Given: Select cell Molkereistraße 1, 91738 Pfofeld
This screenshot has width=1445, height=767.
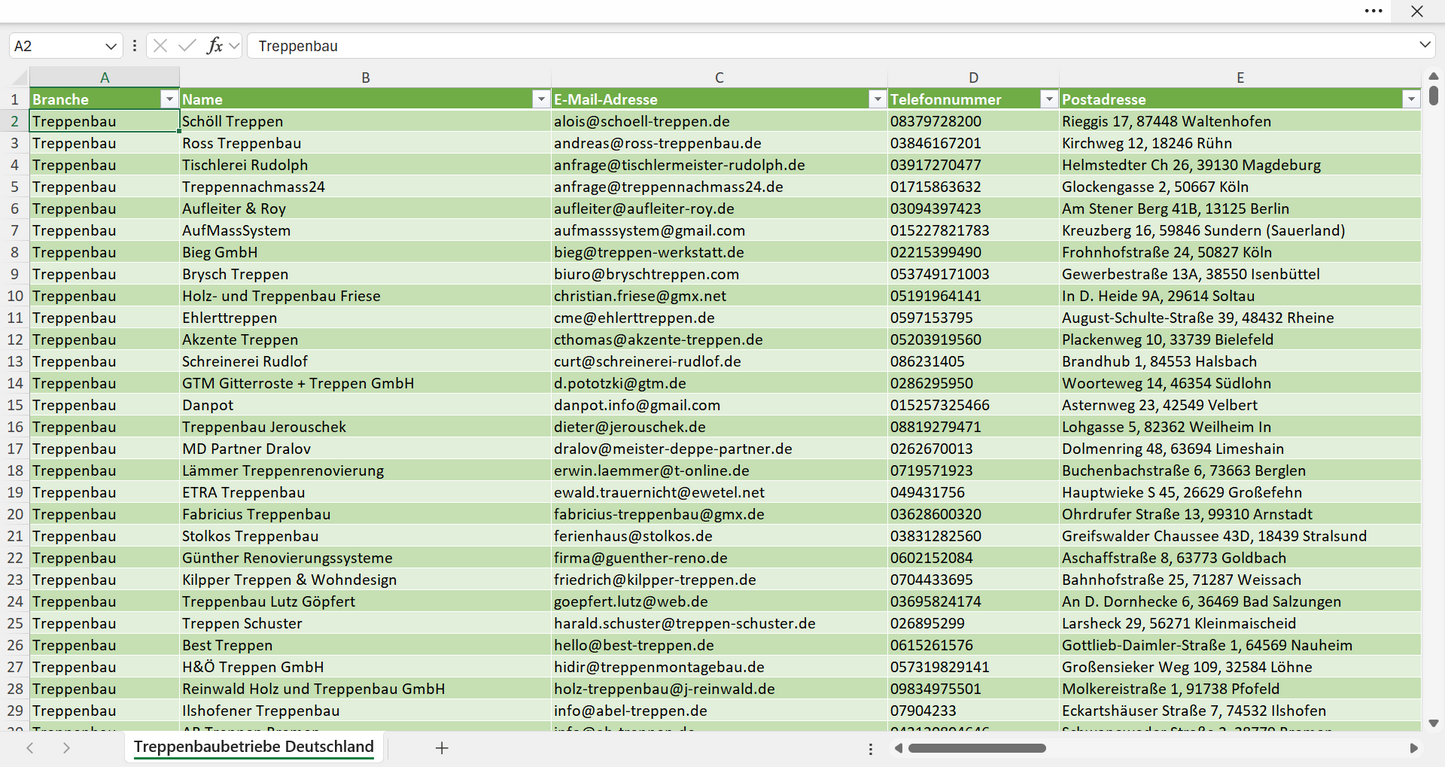Looking at the screenshot, I should pos(1240,689).
